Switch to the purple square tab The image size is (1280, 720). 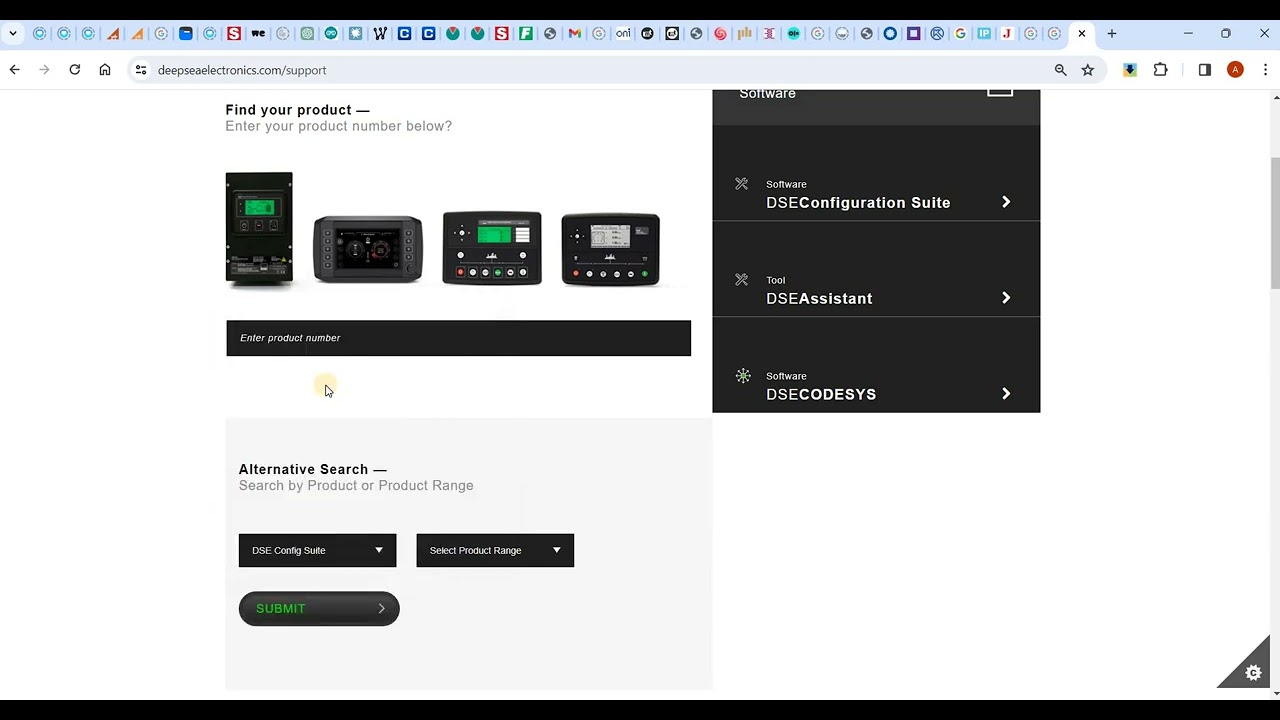coord(914,33)
